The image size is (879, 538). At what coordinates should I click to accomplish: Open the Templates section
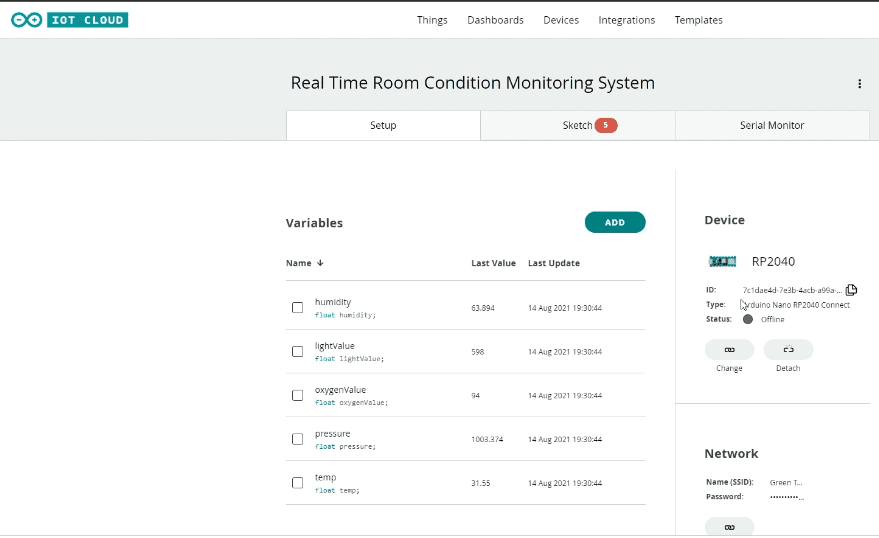698,20
